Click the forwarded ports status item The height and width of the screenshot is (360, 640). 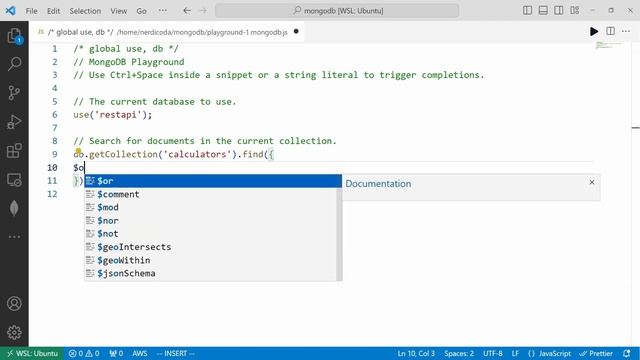click(116, 353)
